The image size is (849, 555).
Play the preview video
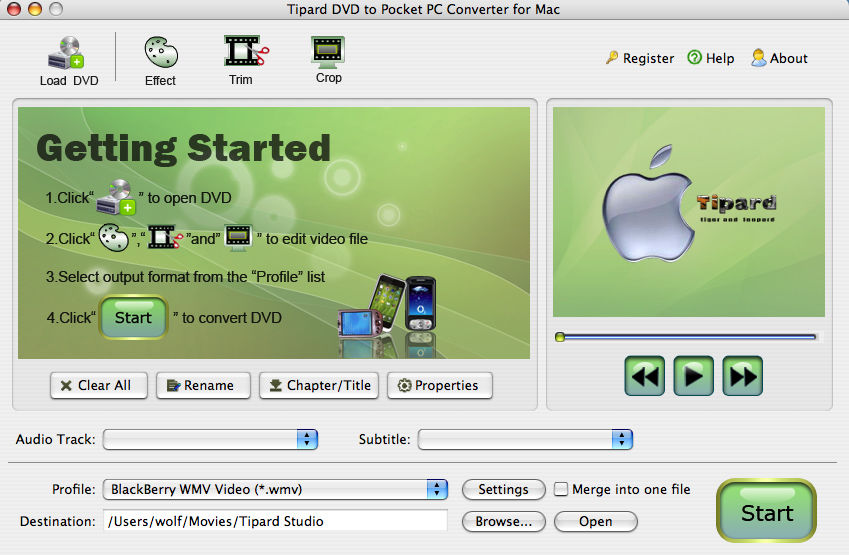pos(694,376)
